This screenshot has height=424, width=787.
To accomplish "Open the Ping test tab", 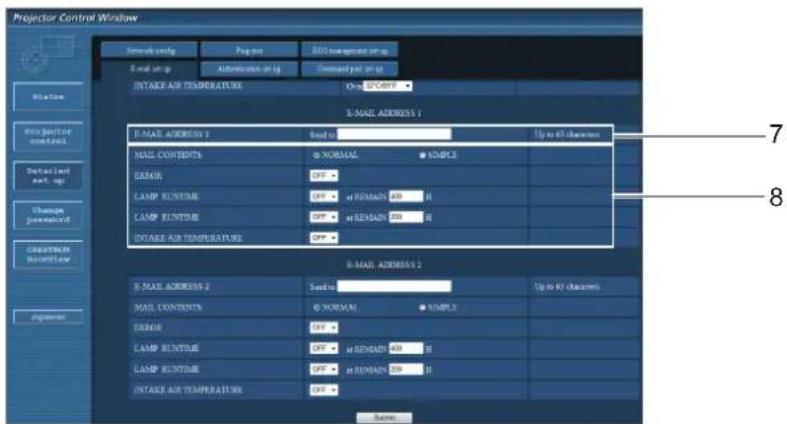I will [249, 51].
